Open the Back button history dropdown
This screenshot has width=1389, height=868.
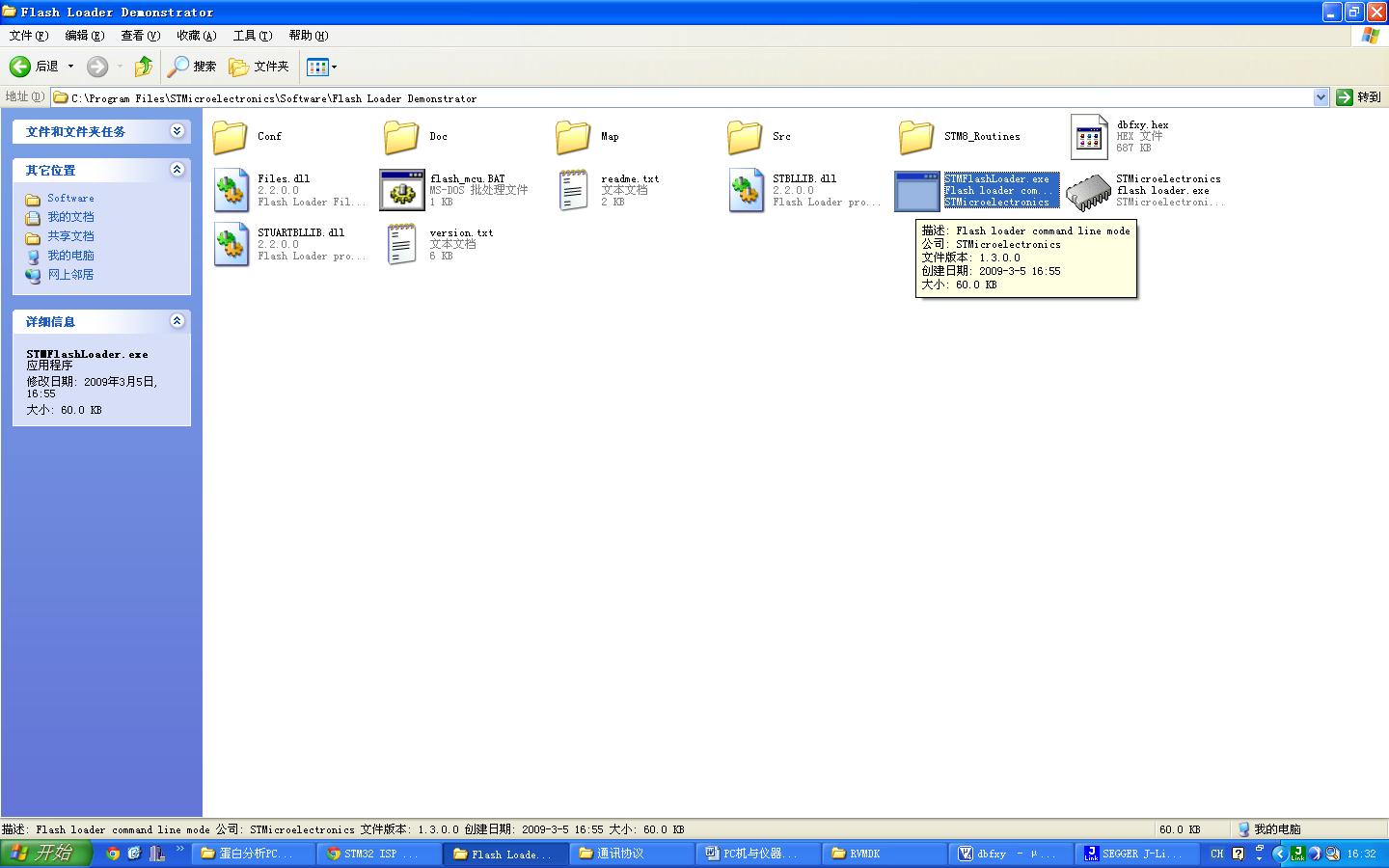click(70, 67)
